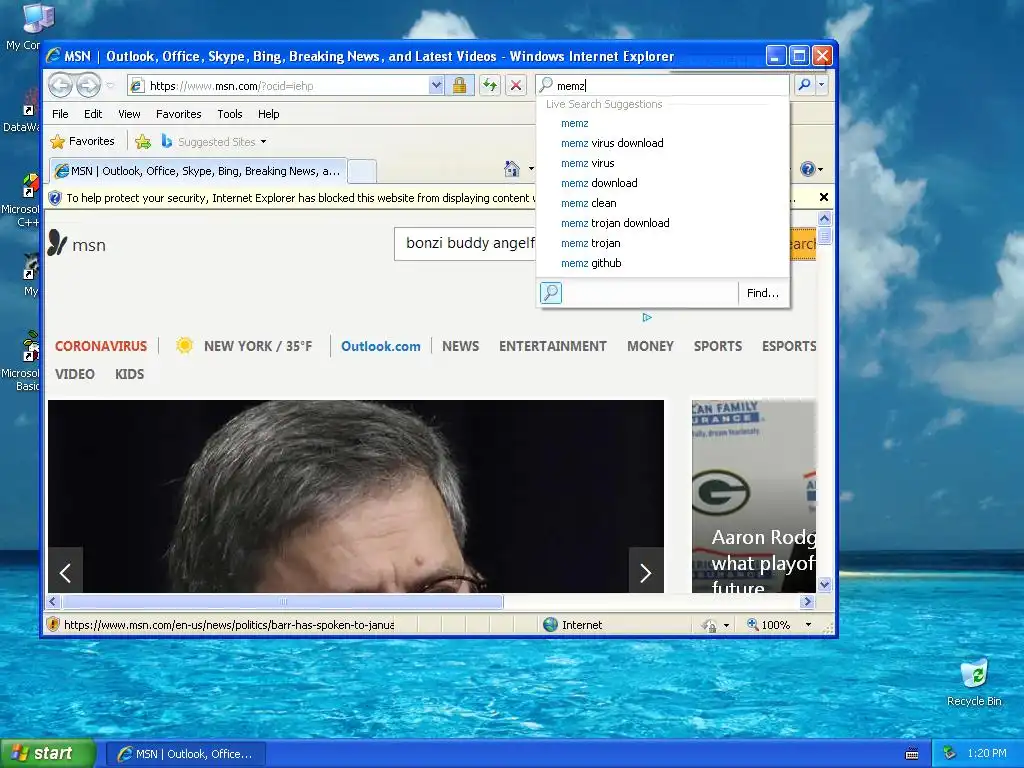Screen dimensions: 1024x768
Task: Click the vertical scrollbar up arrow
Action: 824,218
